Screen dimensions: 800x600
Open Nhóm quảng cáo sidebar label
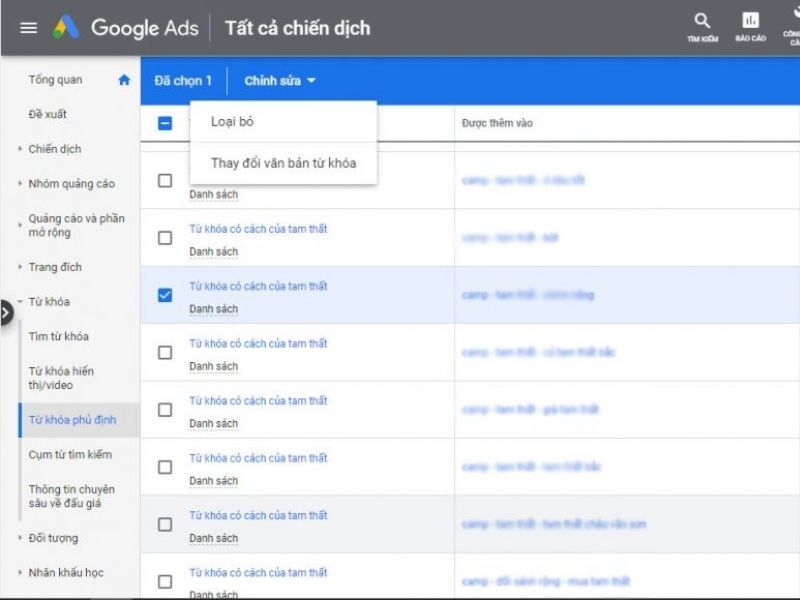(x=71, y=184)
